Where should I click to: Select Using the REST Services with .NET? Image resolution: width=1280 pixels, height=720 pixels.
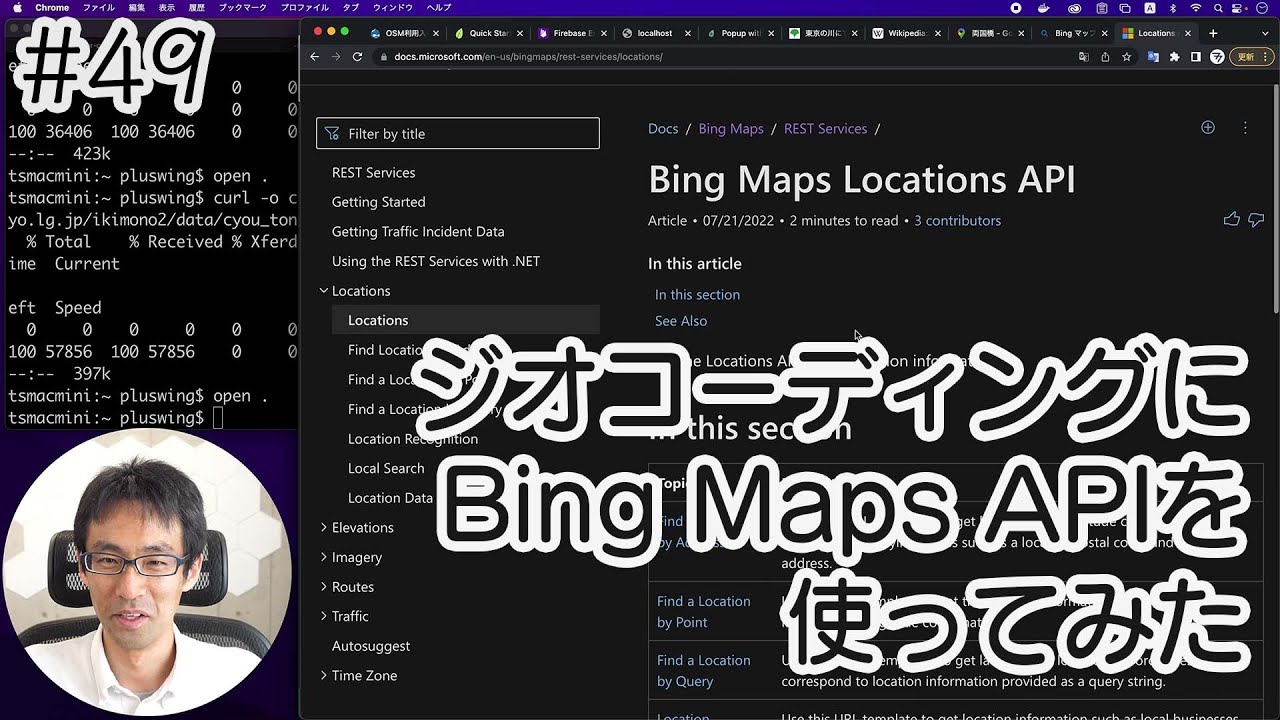436,261
